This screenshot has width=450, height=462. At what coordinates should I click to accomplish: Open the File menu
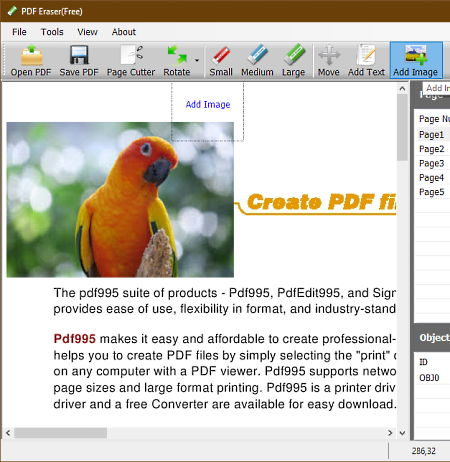[x=19, y=32]
